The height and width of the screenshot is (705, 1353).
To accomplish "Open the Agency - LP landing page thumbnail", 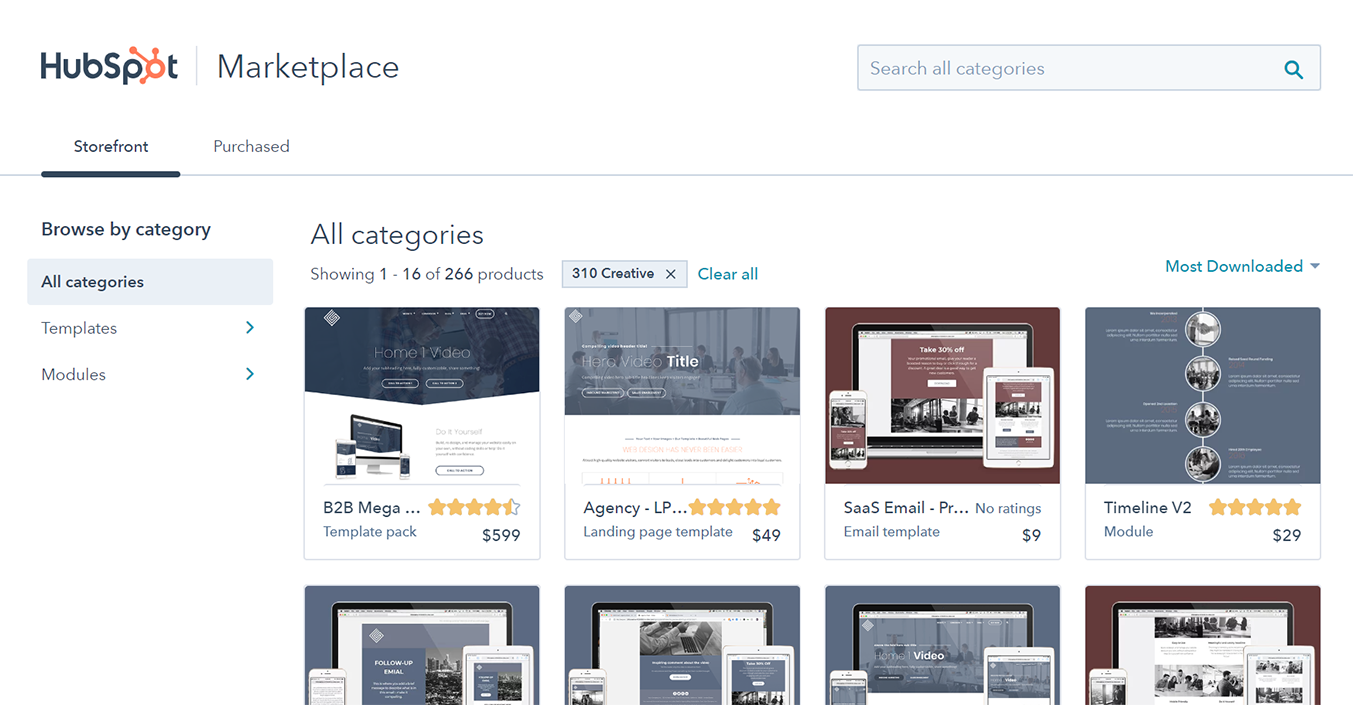I will tap(682, 396).
